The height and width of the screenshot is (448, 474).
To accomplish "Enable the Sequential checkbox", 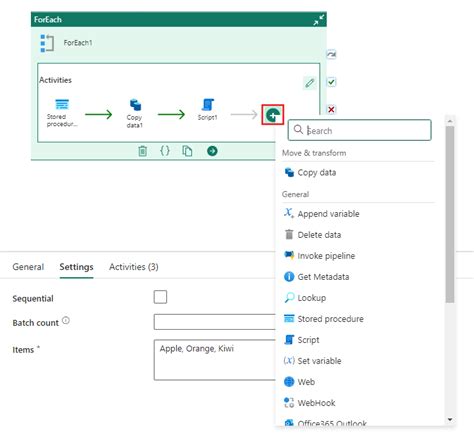I will (x=160, y=297).
